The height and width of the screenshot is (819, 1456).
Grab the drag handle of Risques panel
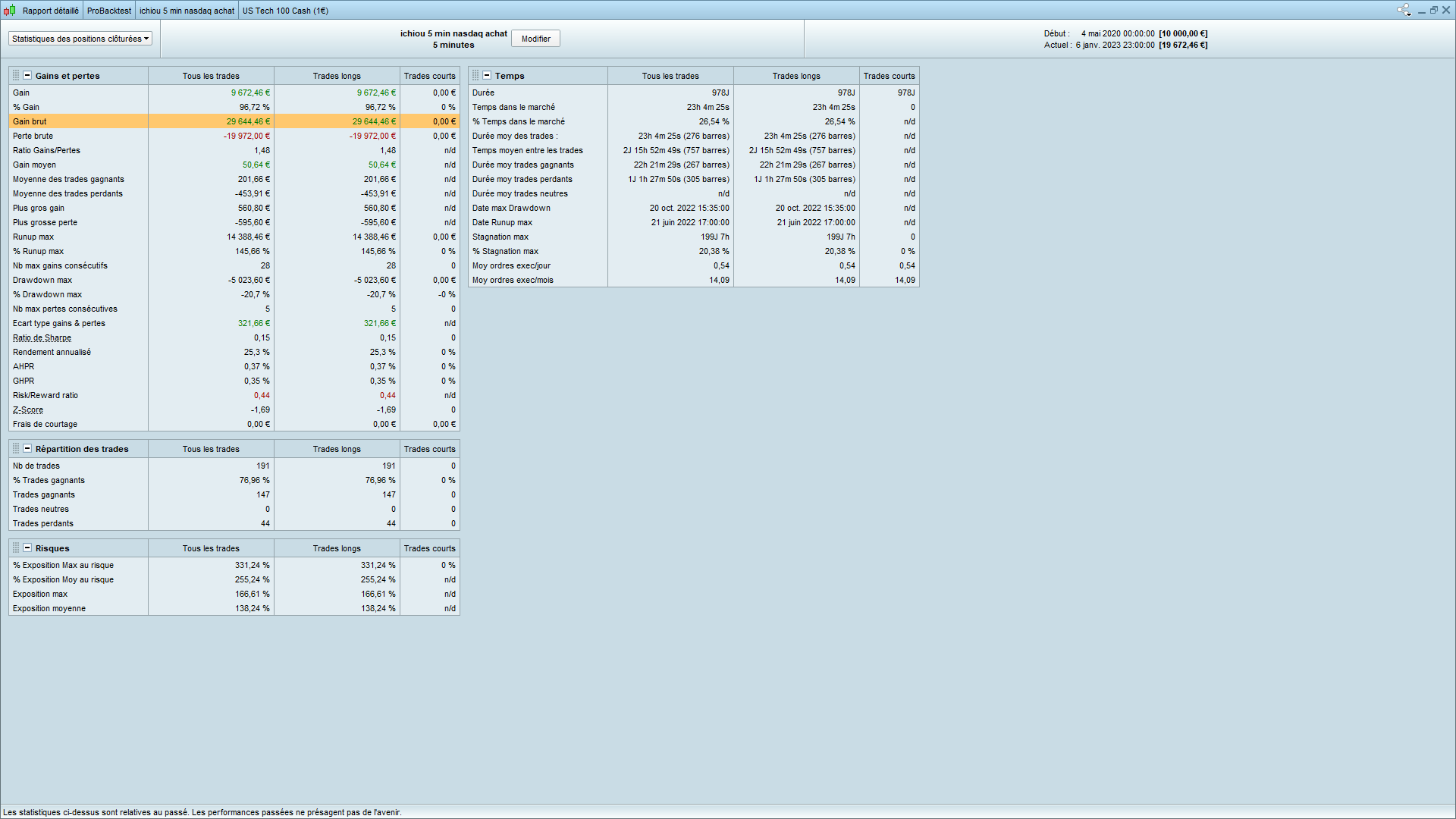[16, 548]
